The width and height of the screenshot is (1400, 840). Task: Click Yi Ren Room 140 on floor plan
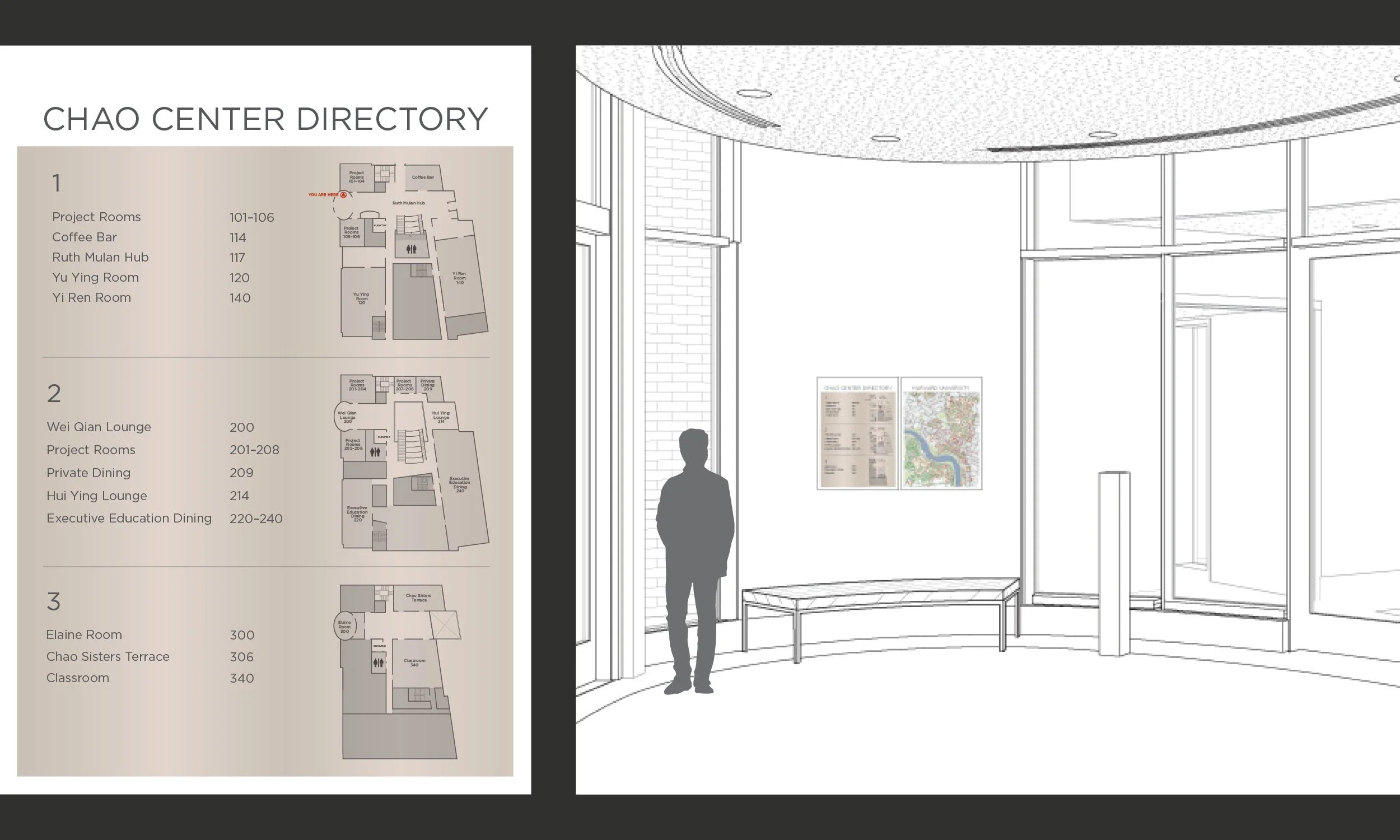[x=460, y=278]
